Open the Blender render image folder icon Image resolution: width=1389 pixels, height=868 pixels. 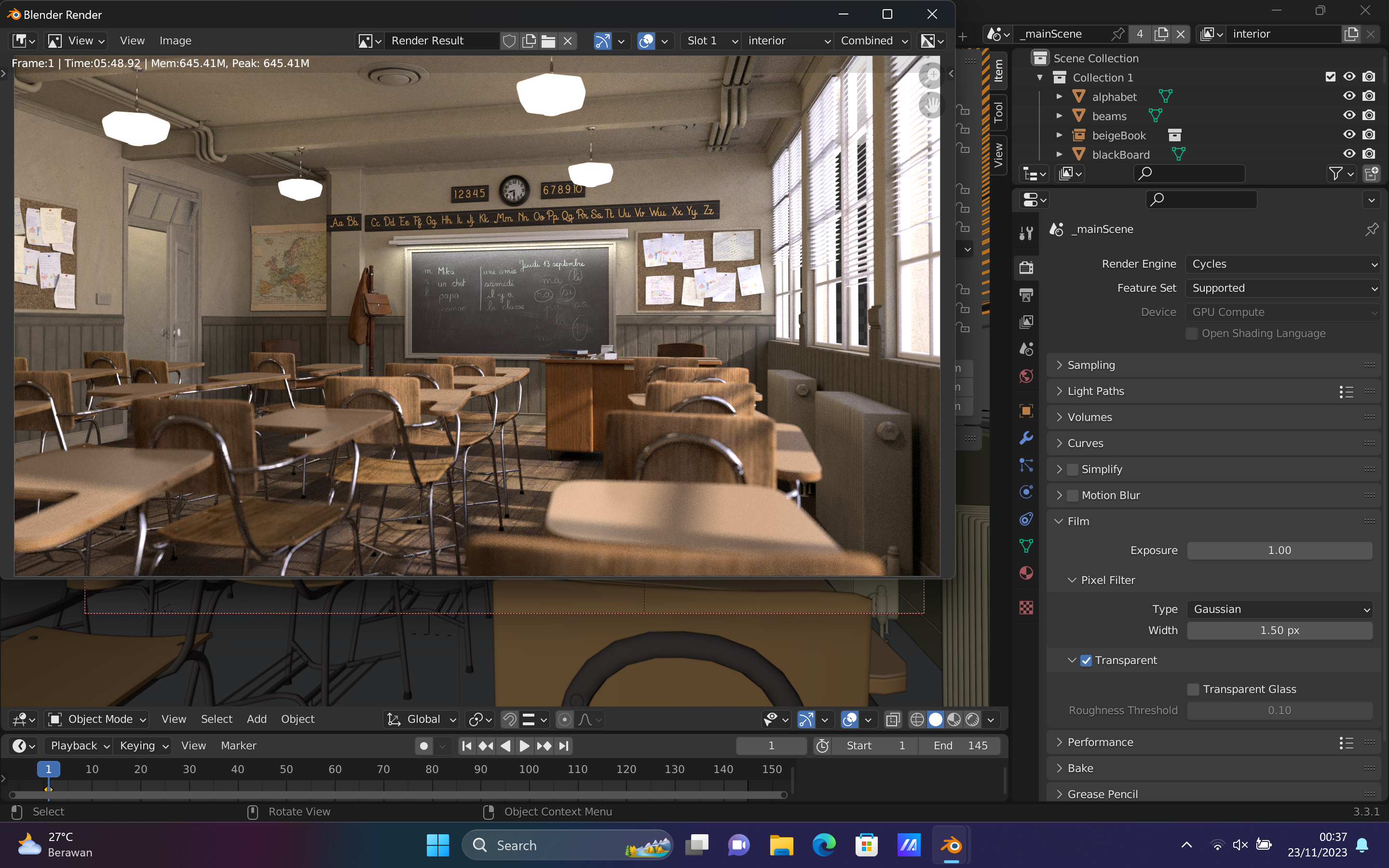click(x=548, y=41)
